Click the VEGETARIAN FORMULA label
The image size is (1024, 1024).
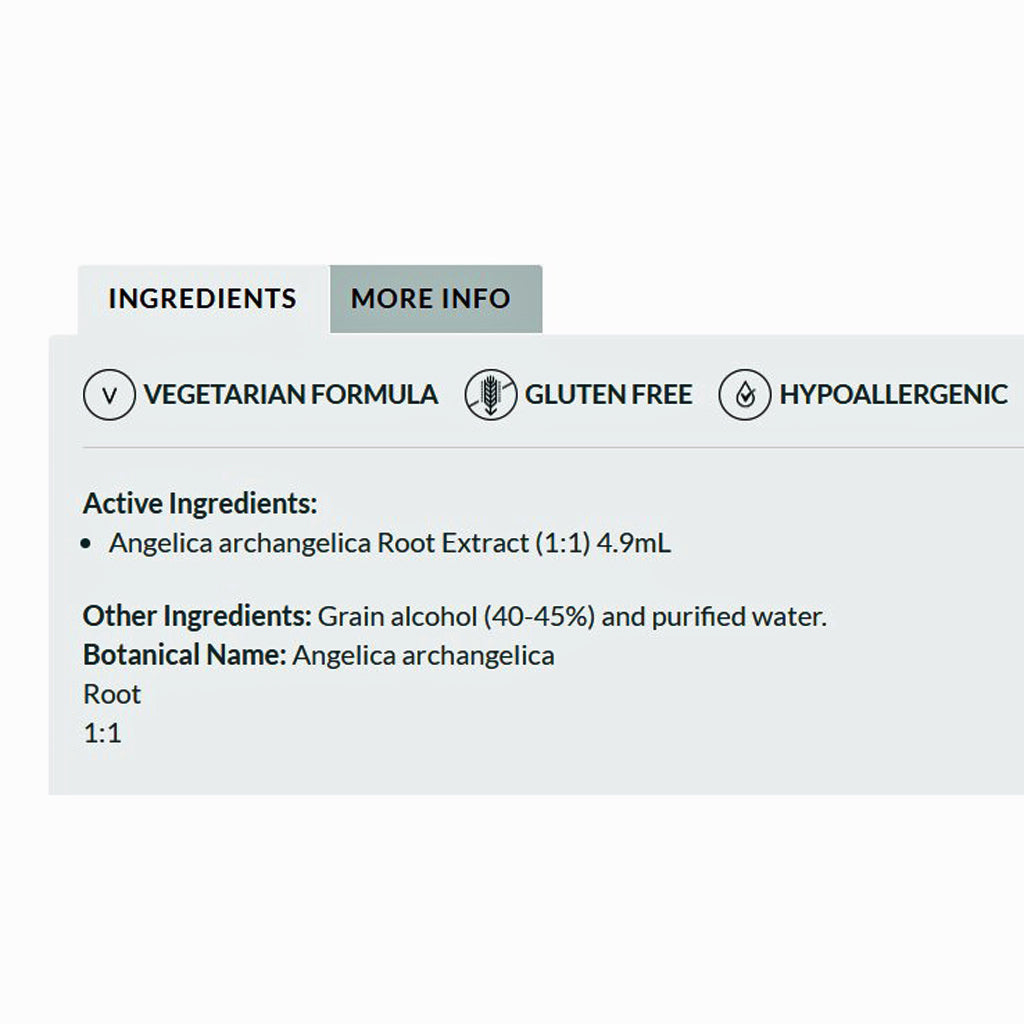(290, 394)
